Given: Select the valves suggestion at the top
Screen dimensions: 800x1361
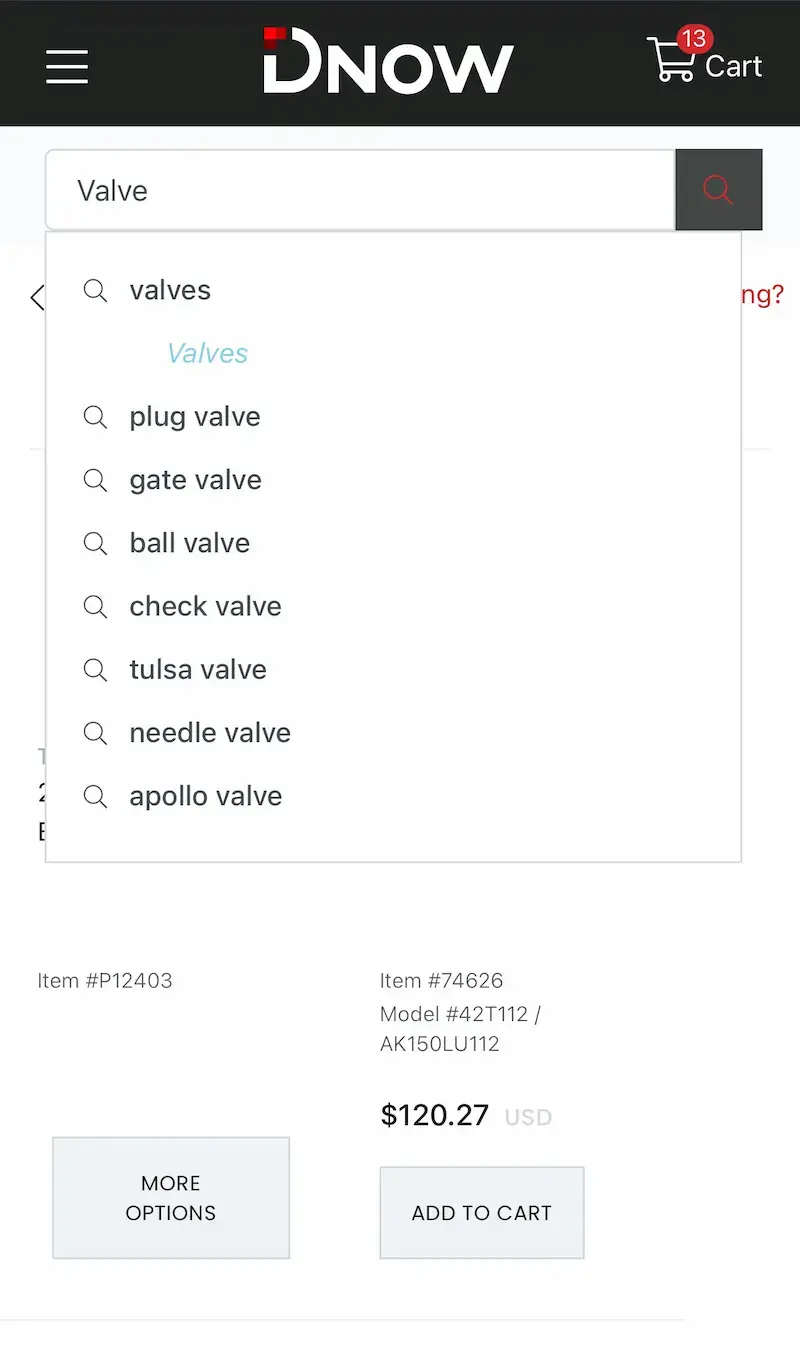Looking at the screenshot, I should tap(170, 290).
